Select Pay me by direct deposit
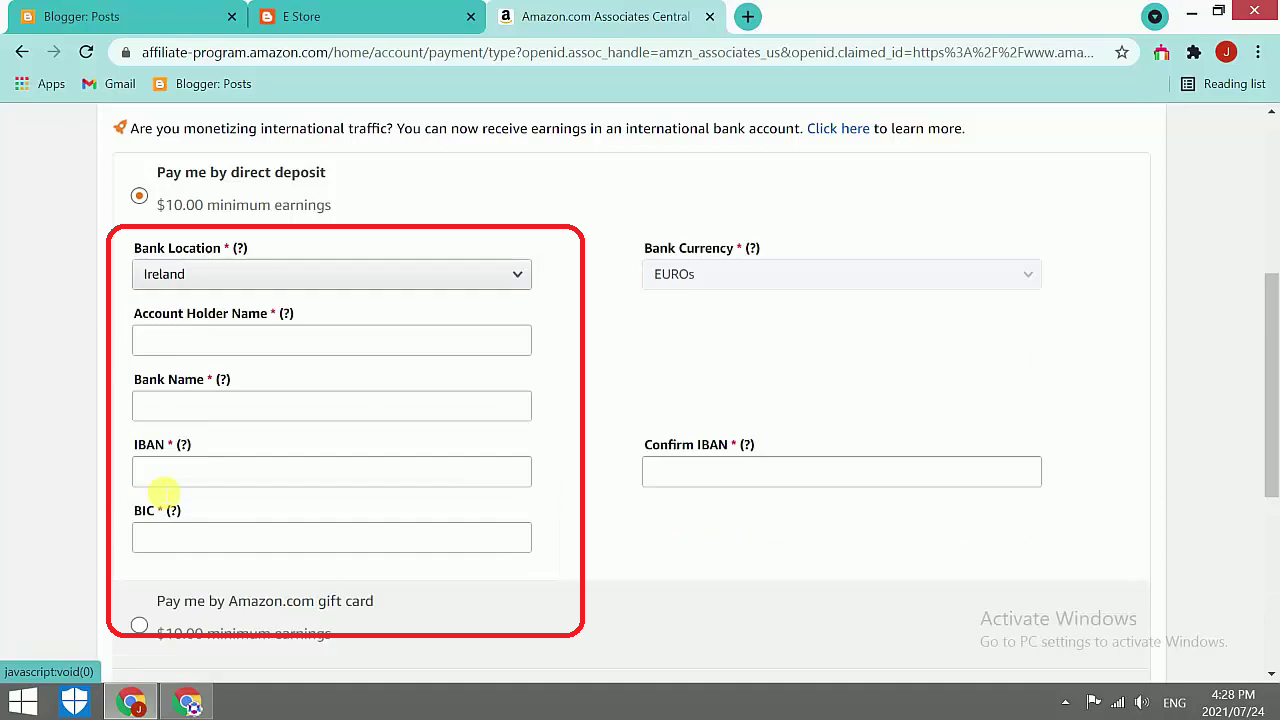 (139, 195)
